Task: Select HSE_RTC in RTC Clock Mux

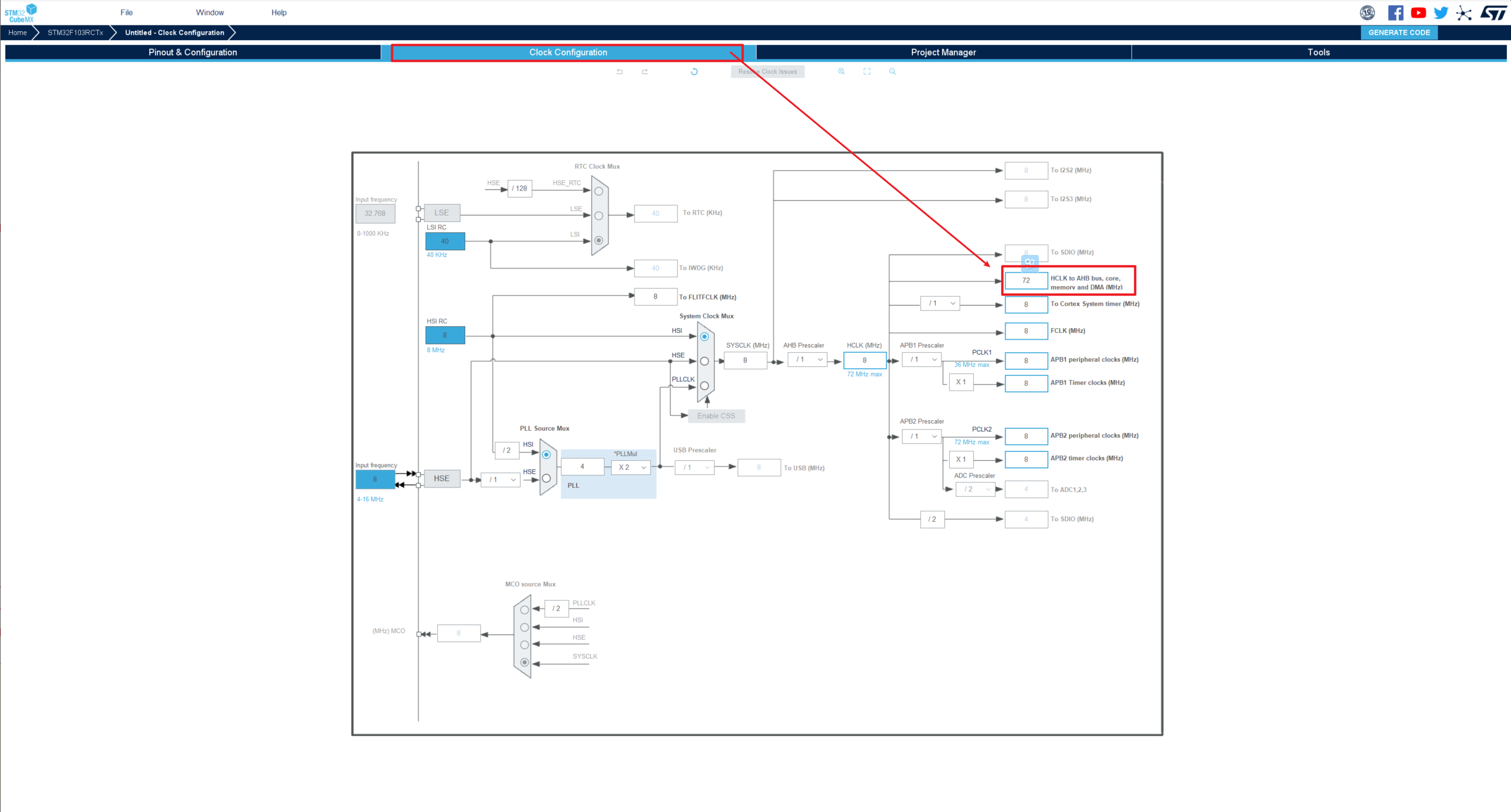Action: (x=598, y=191)
